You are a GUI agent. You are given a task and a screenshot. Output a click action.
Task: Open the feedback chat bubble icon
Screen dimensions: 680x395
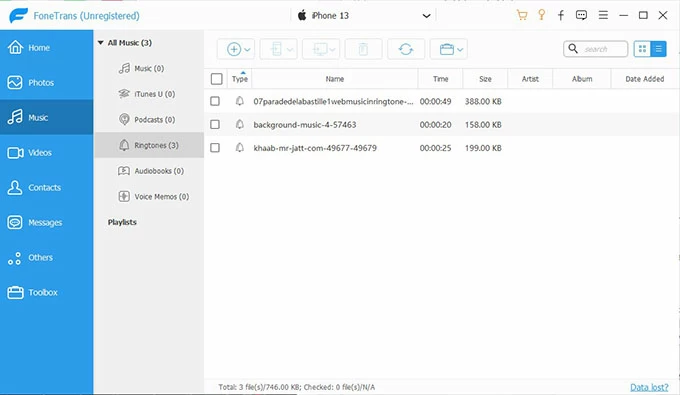[581, 15]
